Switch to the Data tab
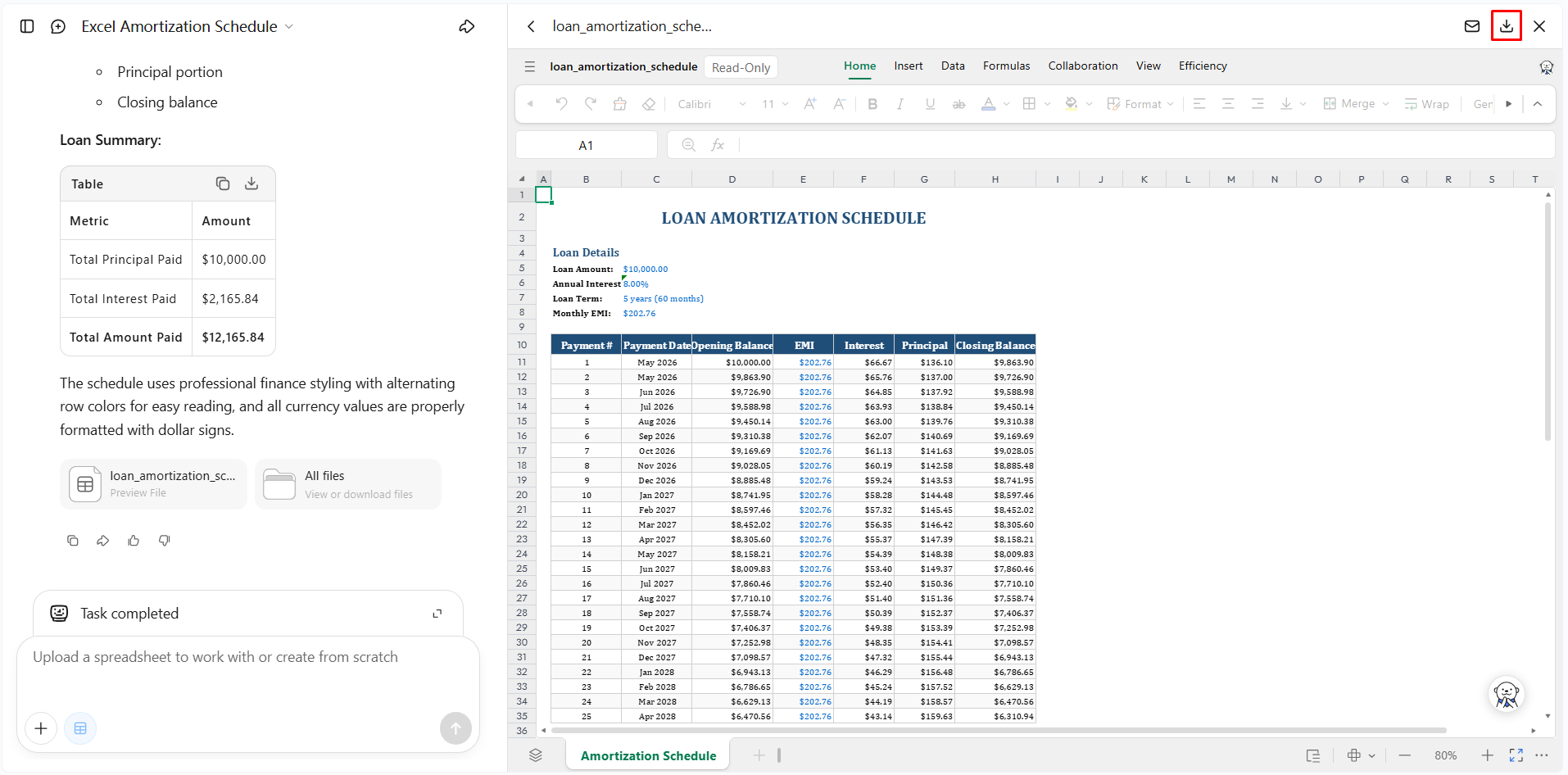 click(x=953, y=66)
